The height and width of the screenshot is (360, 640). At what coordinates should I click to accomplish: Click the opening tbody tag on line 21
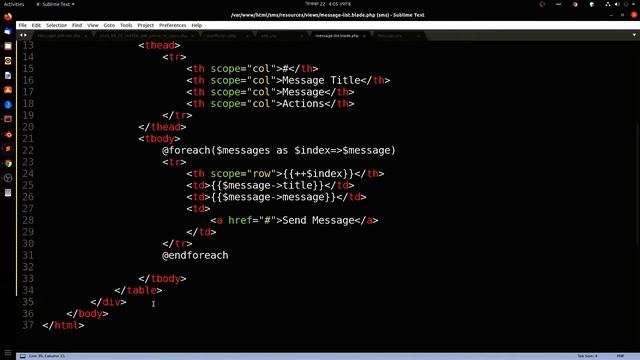click(x=159, y=139)
